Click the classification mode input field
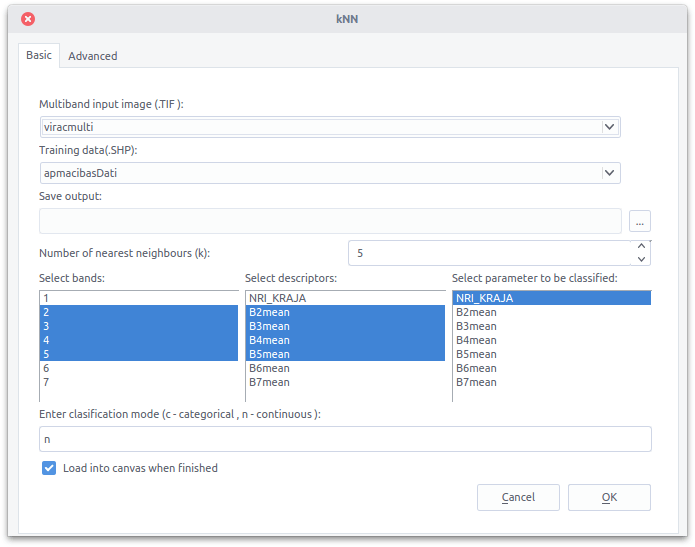695x547 pixels. click(345, 439)
